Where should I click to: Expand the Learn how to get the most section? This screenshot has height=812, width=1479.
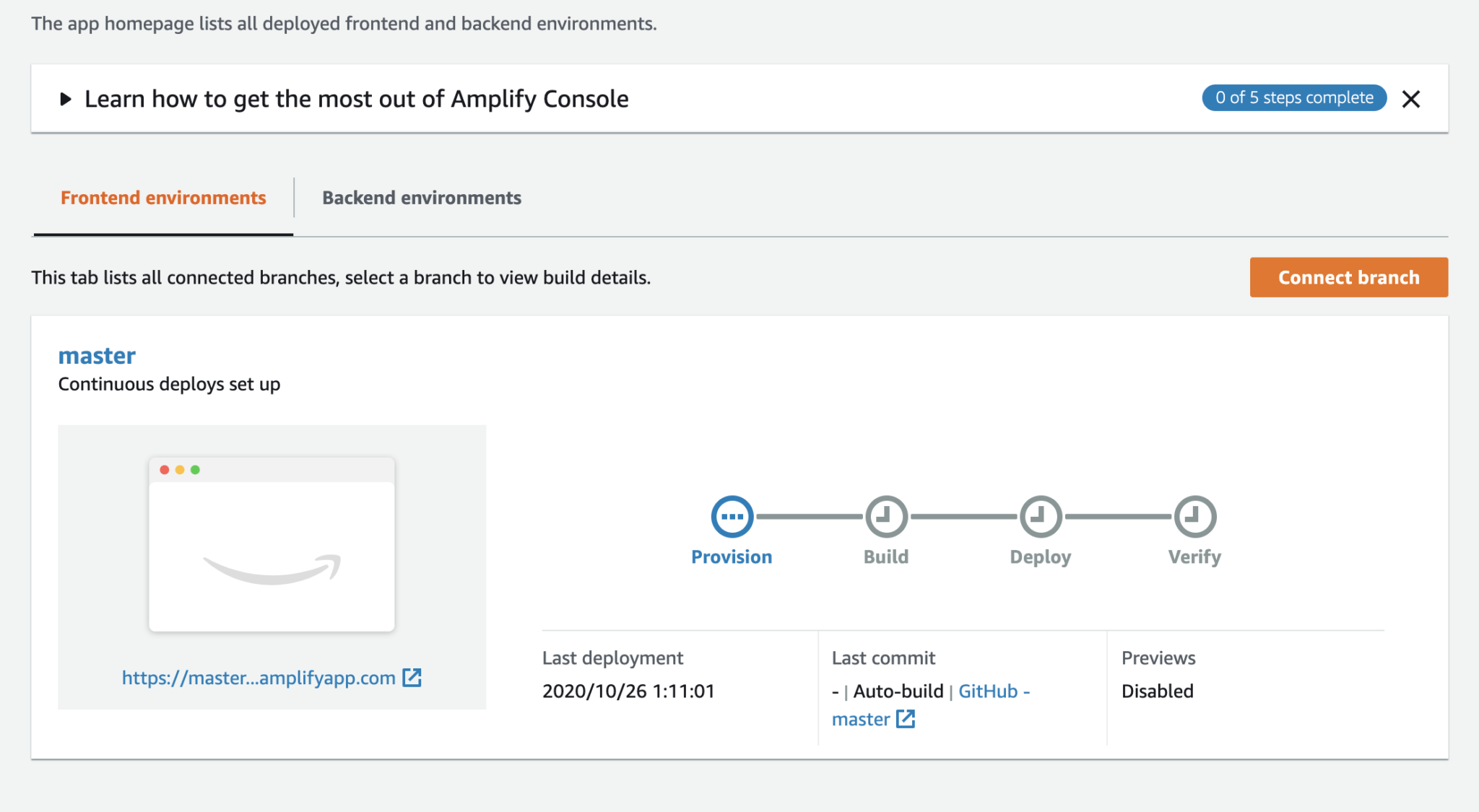point(66,98)
